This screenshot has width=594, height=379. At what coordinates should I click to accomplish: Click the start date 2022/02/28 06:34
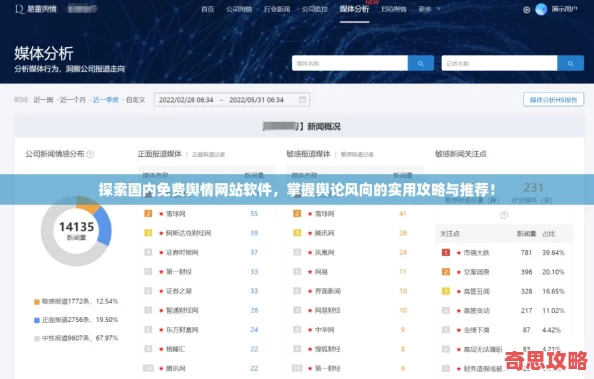186,100
